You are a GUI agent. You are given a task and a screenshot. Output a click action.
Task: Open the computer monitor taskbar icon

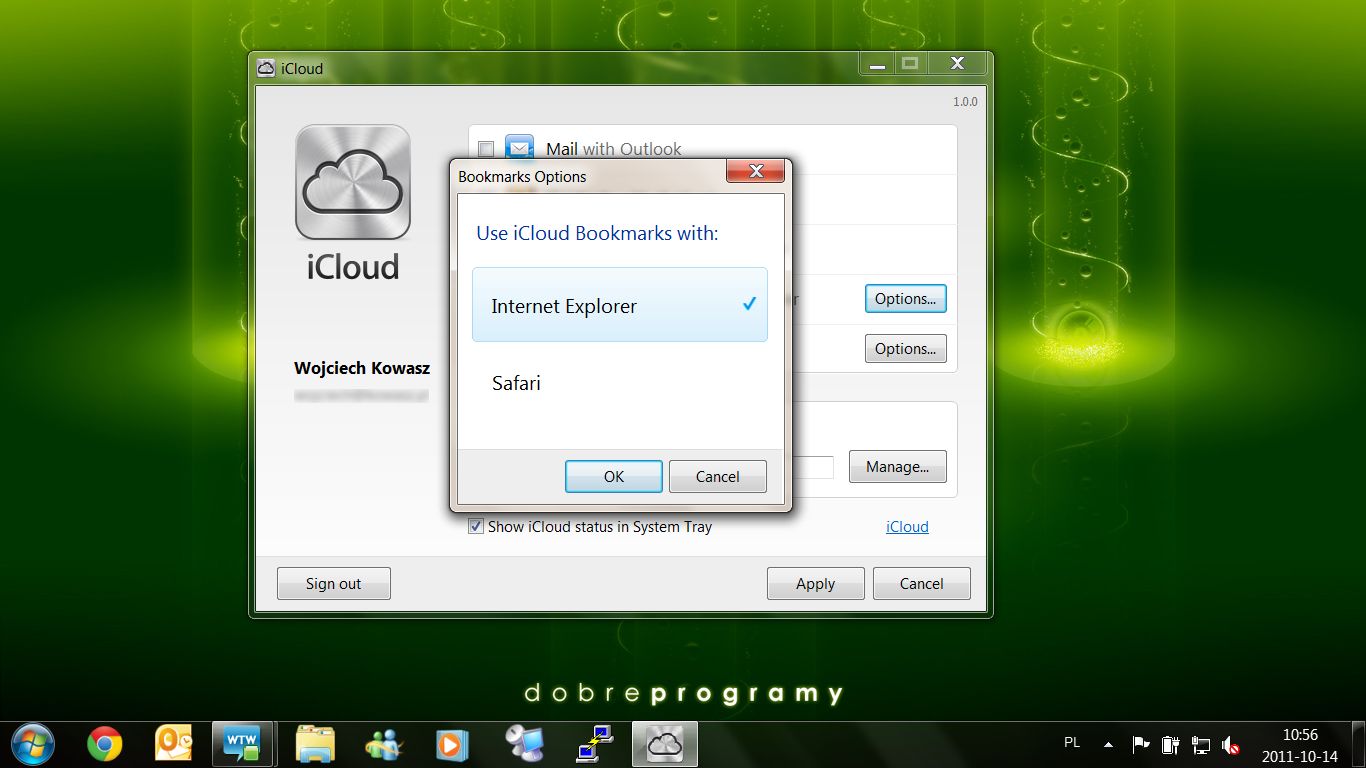click(x=523, y=744)
